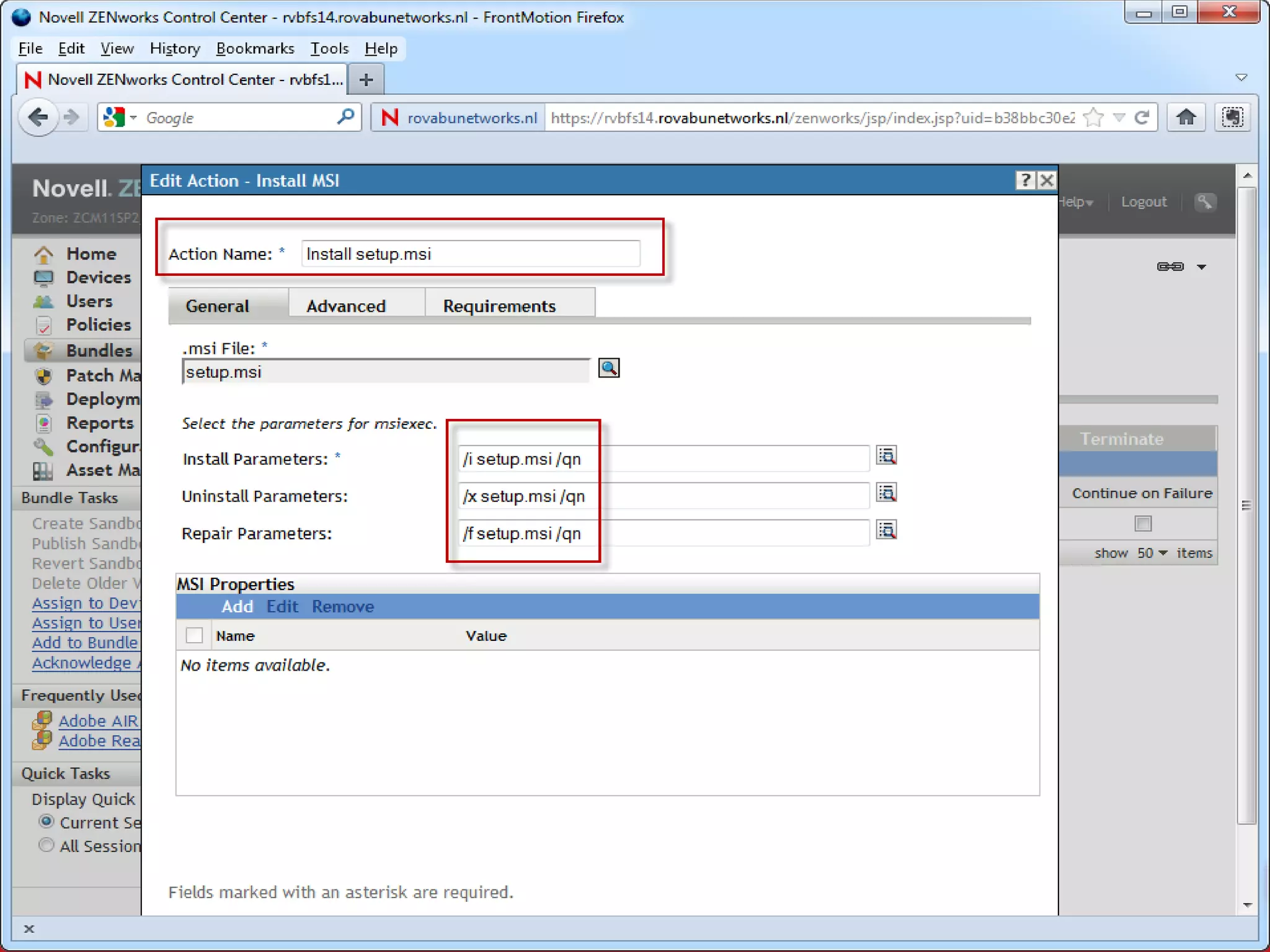This screenshot has width=1270, height=952.
Task: Click the dialog help question mark icon
Action: pyautogui.click(x=1025, y=180)
